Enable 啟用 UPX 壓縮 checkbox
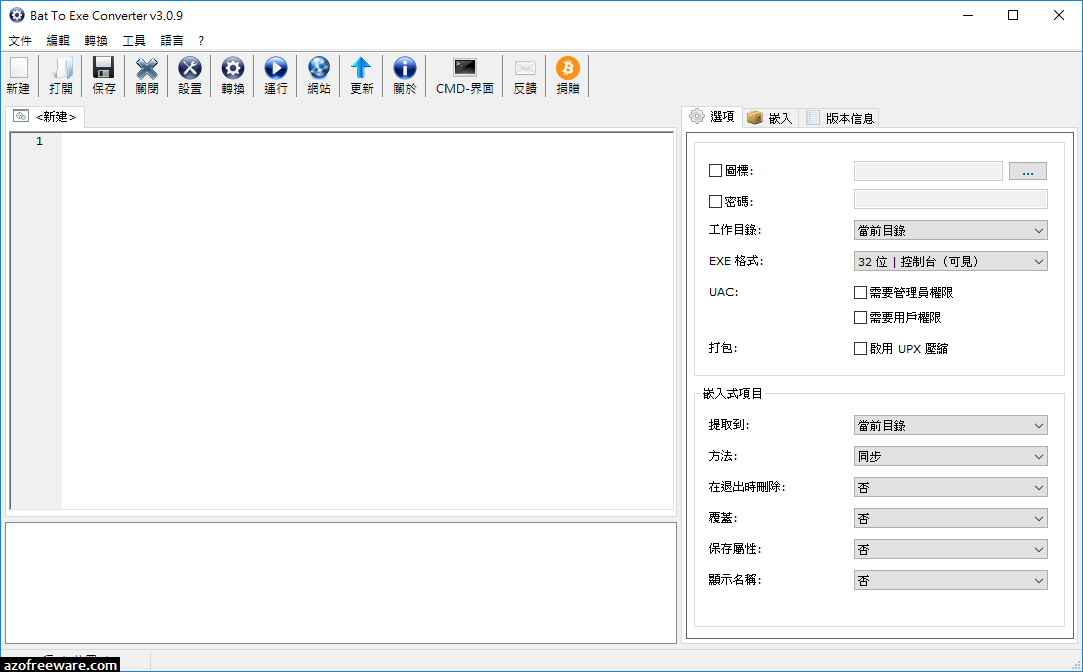This screenshot has width=1083, height=672. pyautogui.click(x=860, y=349)
